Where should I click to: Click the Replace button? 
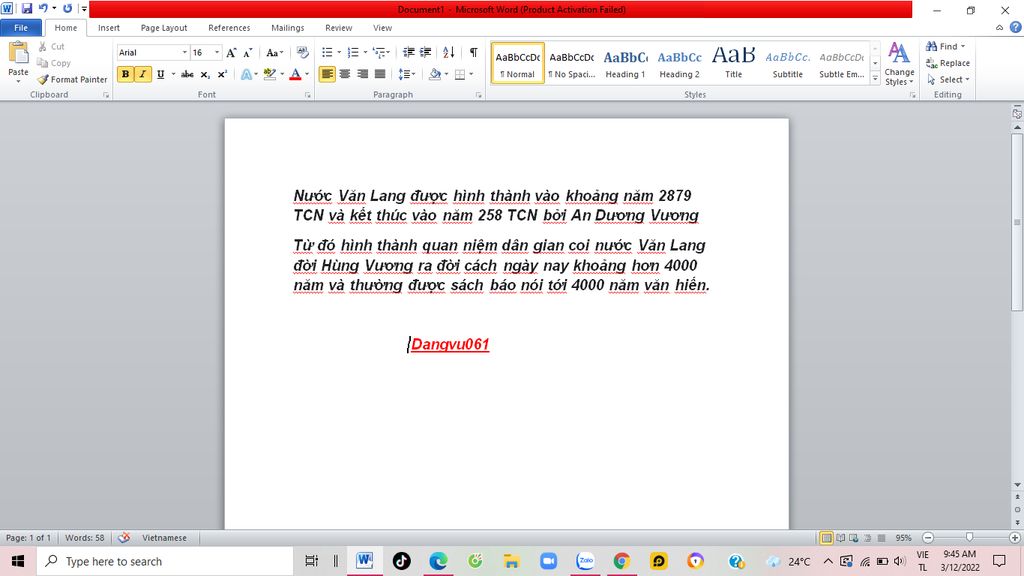coord(948,63)
